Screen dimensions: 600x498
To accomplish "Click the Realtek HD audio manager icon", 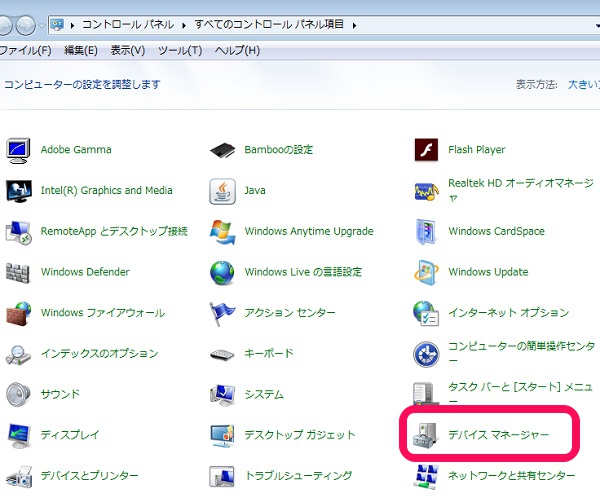I will click(426, 191).
